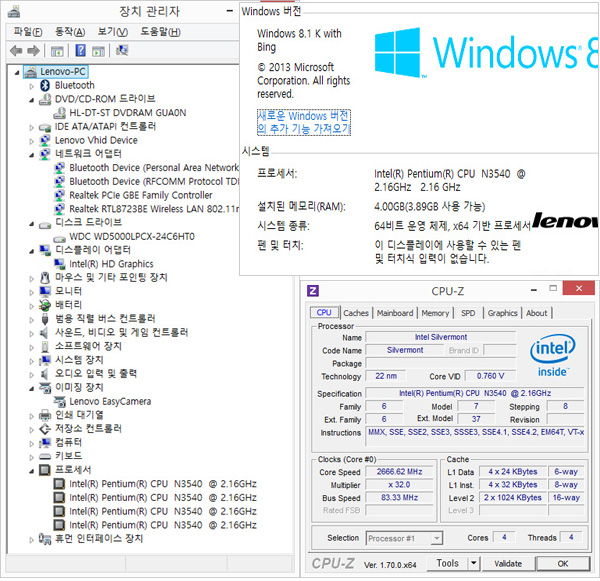Click the 마우스 및 기타 포인팅 장치 mouse icon

pos(45,277)
